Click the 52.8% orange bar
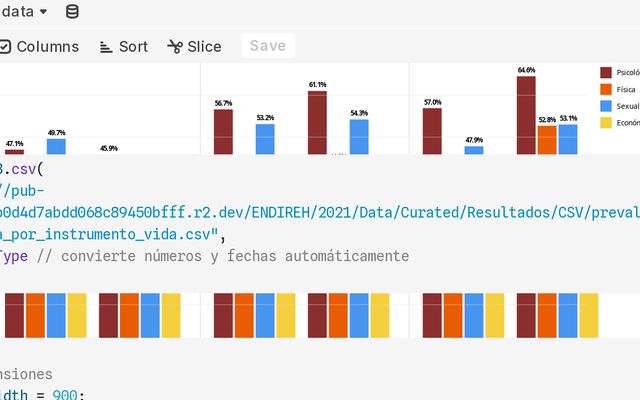The width and height of the screenshot is (640, 400). pos(547,139)
